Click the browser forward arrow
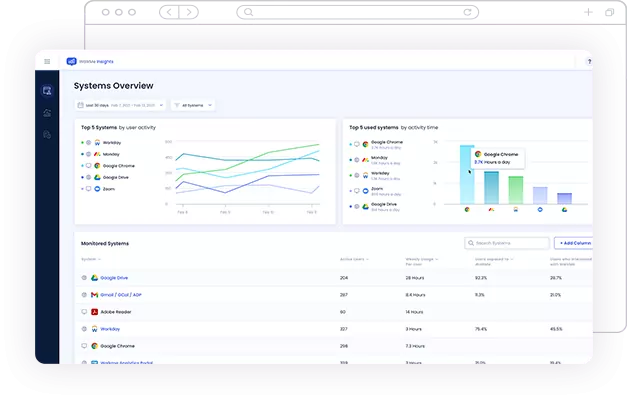Screen dimensions: 628x399 click(189, 12)
